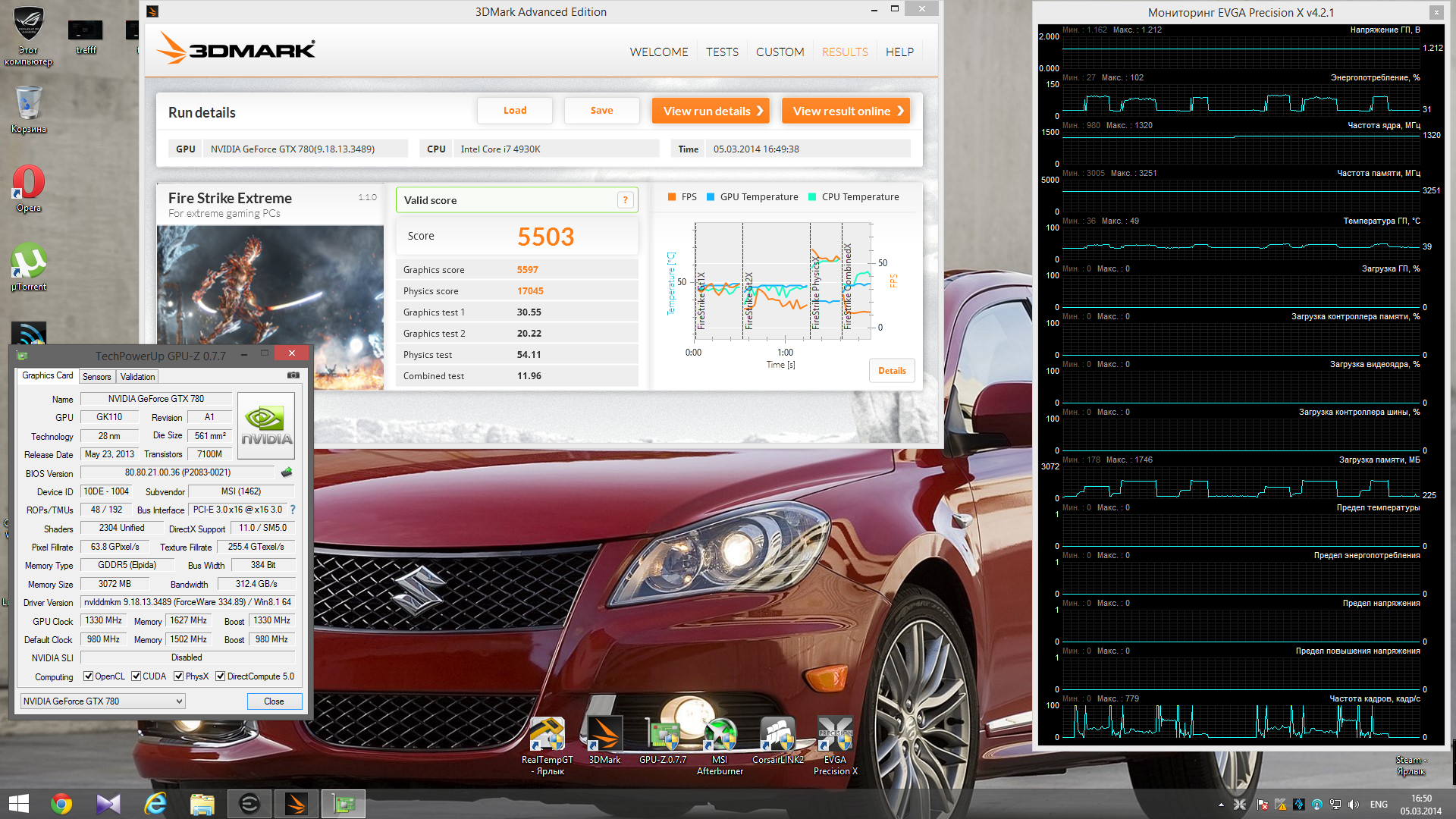Open the WELCOME tab in 3DMark
The image size is (1456, 819).
(x=659, y=52)
